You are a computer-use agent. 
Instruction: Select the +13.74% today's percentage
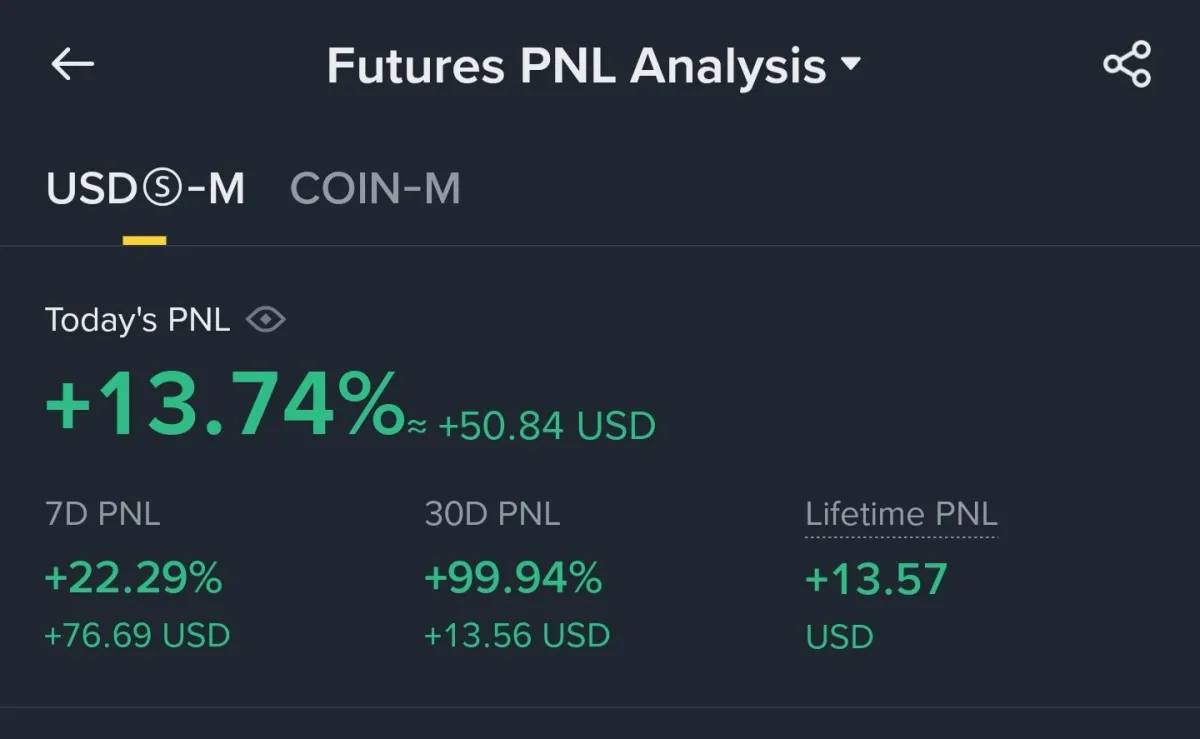pos(224,405)
